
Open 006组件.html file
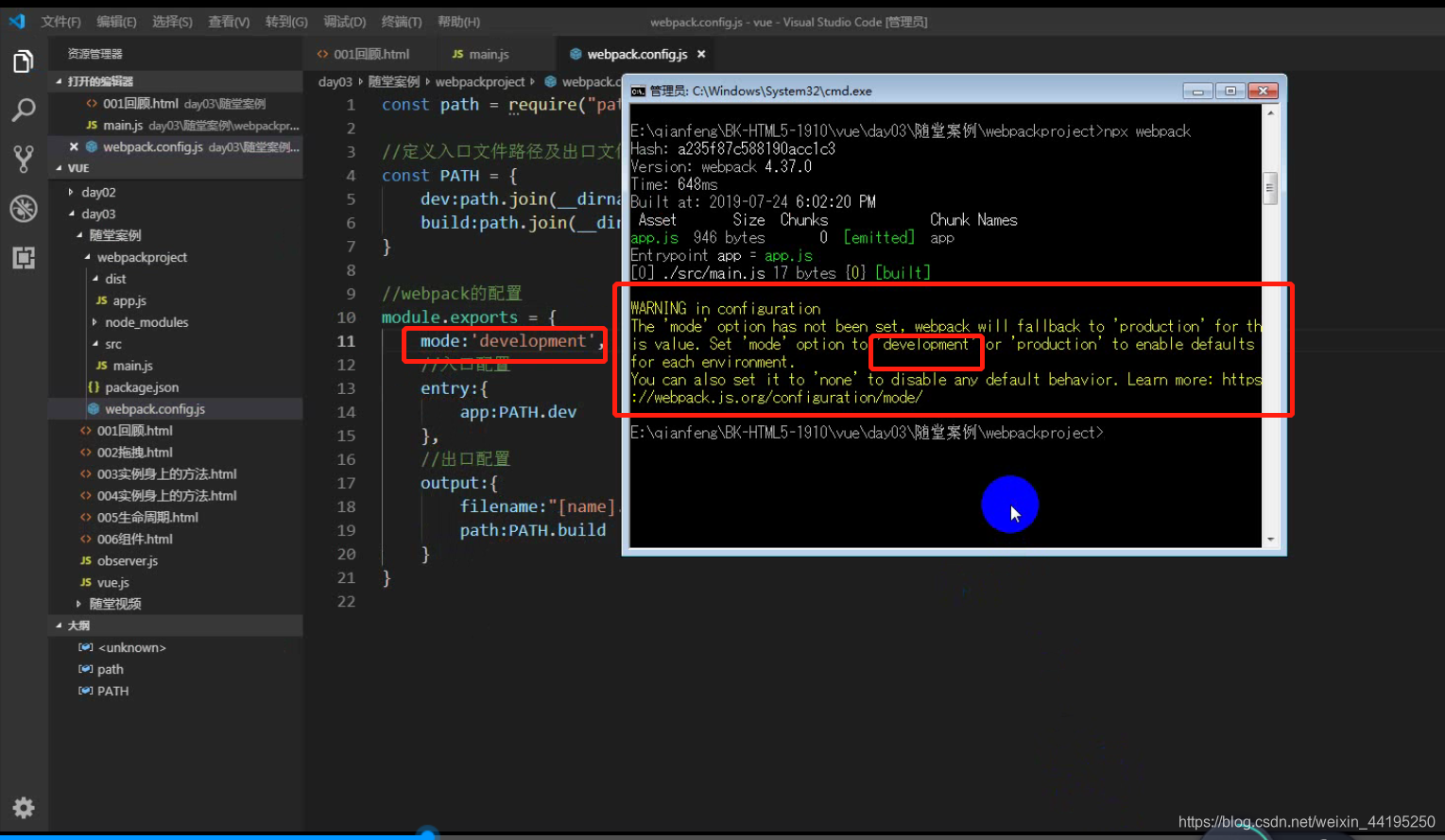click(x=134, y=540)
